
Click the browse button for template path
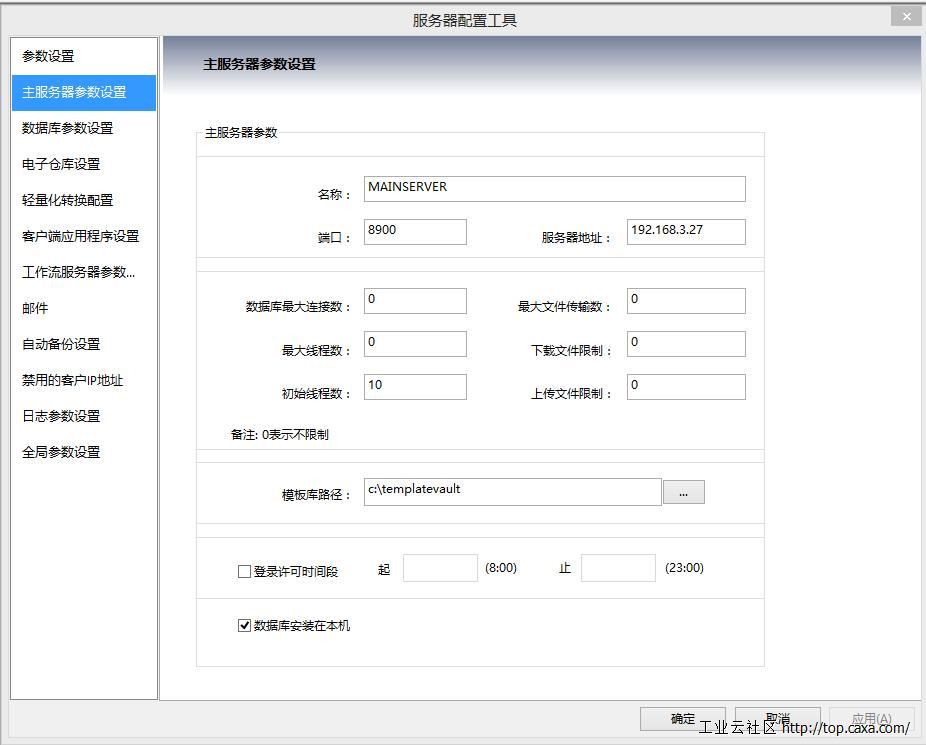[683, 492]
